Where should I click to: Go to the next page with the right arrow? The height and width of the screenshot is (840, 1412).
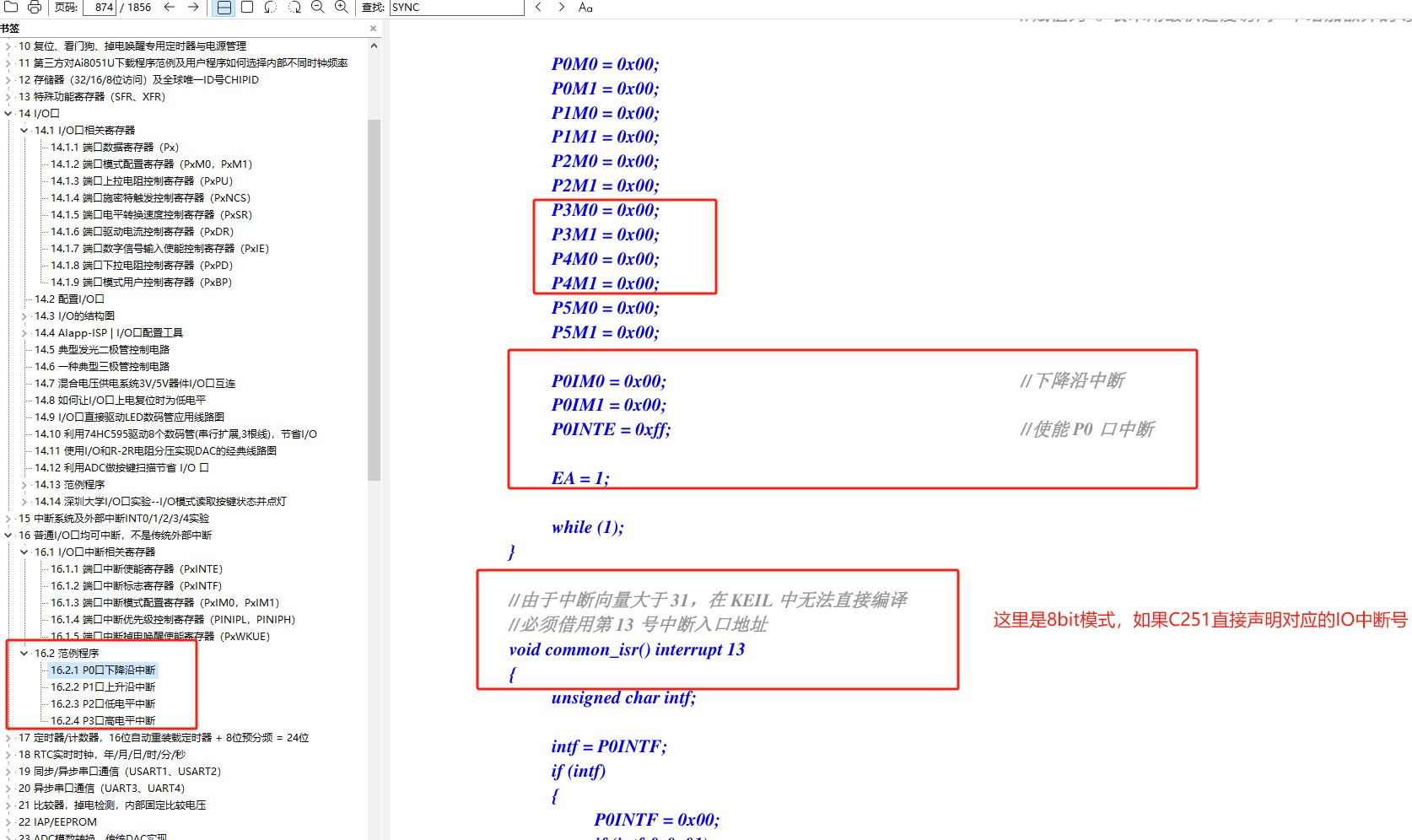tap(193, 7)
